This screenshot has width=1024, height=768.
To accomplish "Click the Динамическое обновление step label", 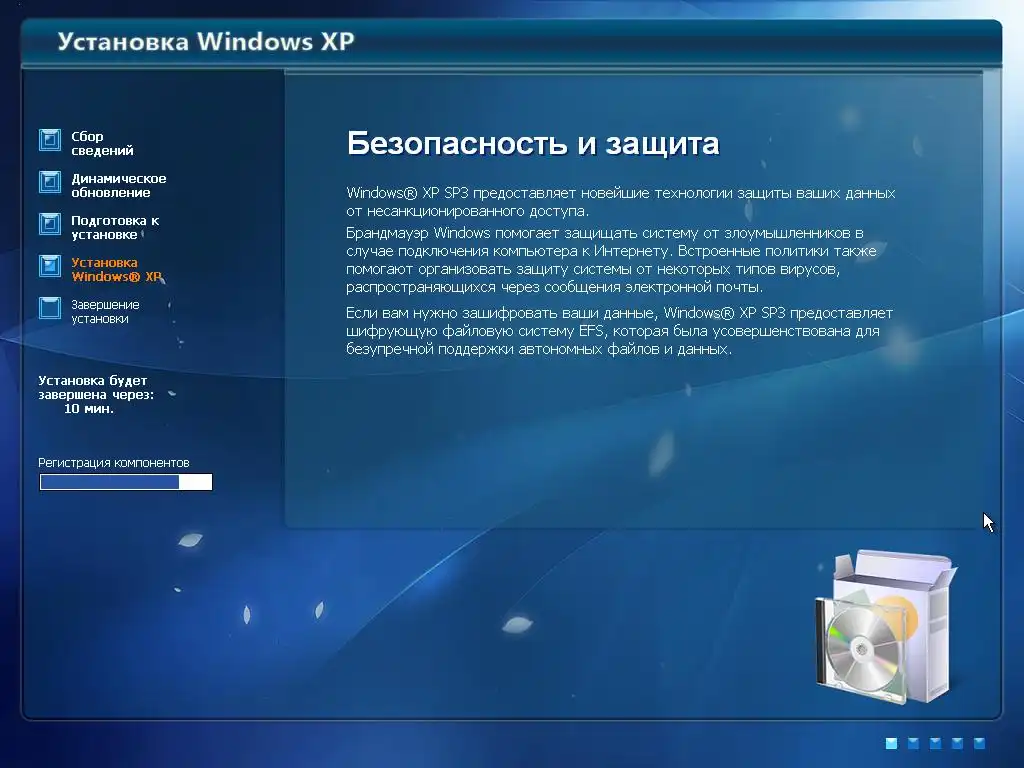I will [x=119, y=185].
